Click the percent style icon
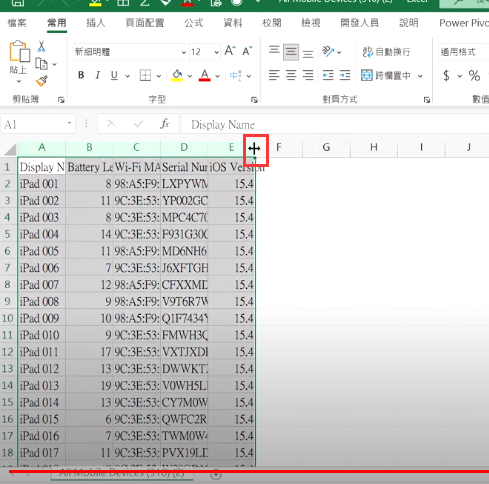The image size is (489, 484). pos(474,76)
